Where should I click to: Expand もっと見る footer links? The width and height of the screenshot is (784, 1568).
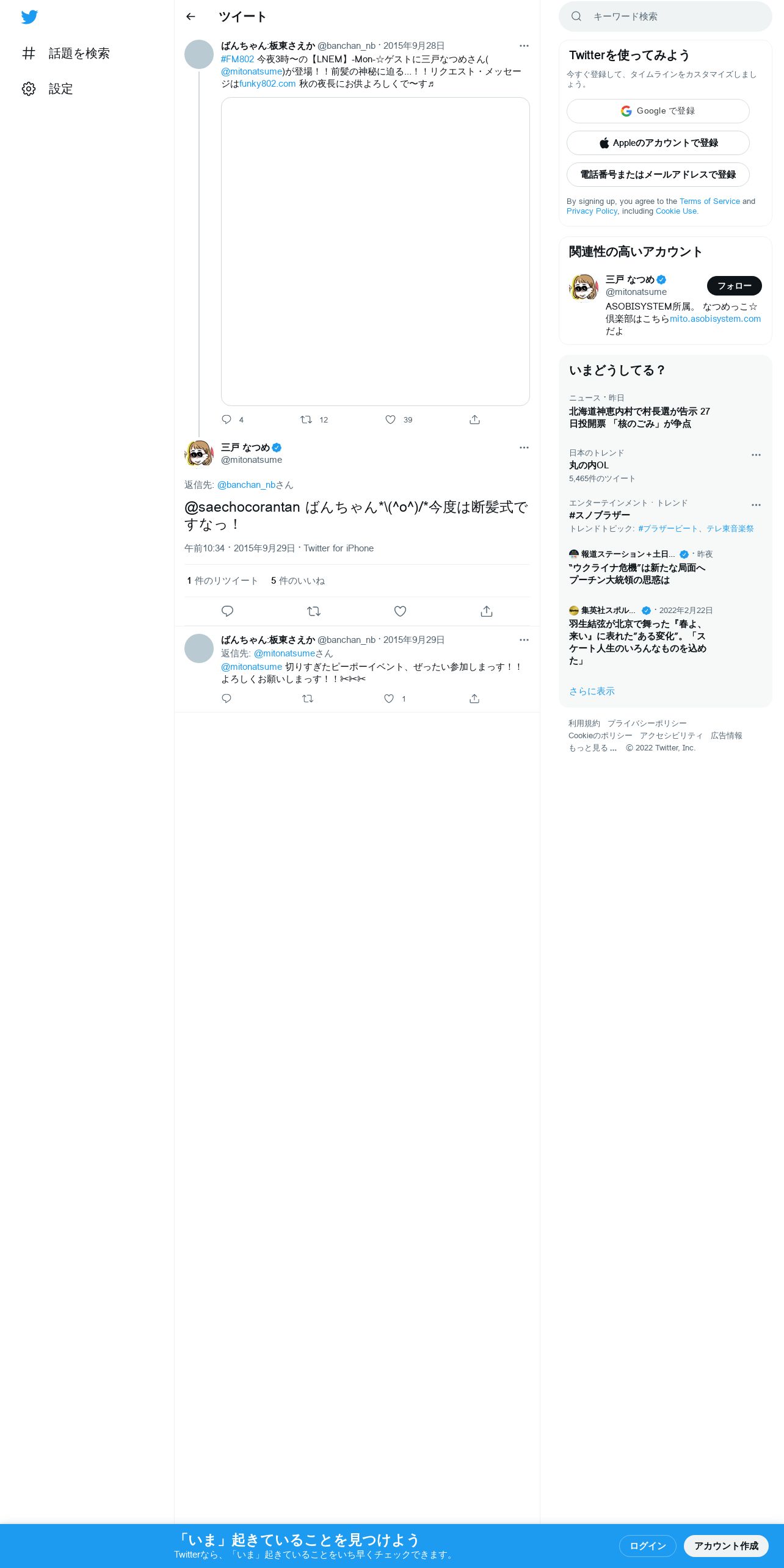pyautogui.click(x=592, y=748)
